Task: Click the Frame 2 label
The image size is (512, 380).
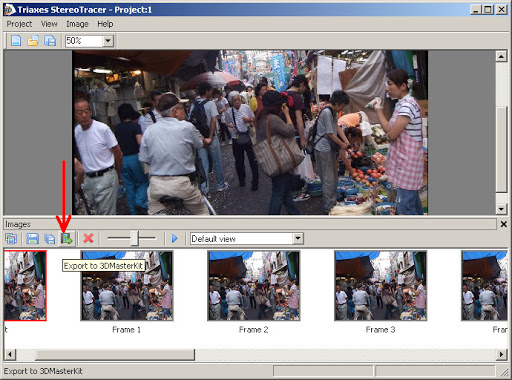Action: (x=253, y=330)
